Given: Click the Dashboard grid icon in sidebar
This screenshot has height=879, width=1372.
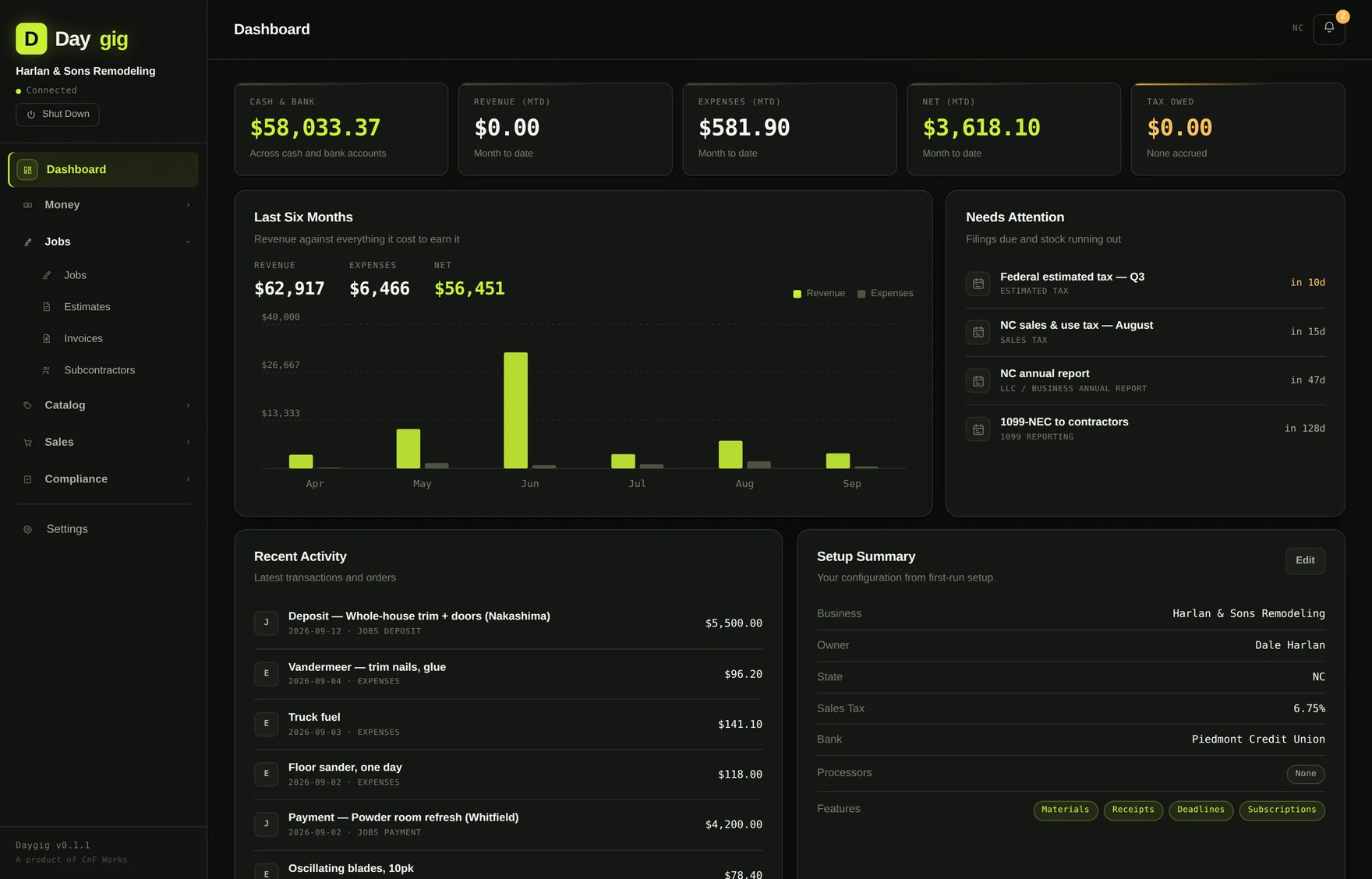Looking at the screenshot, I should tap(27, 169).
